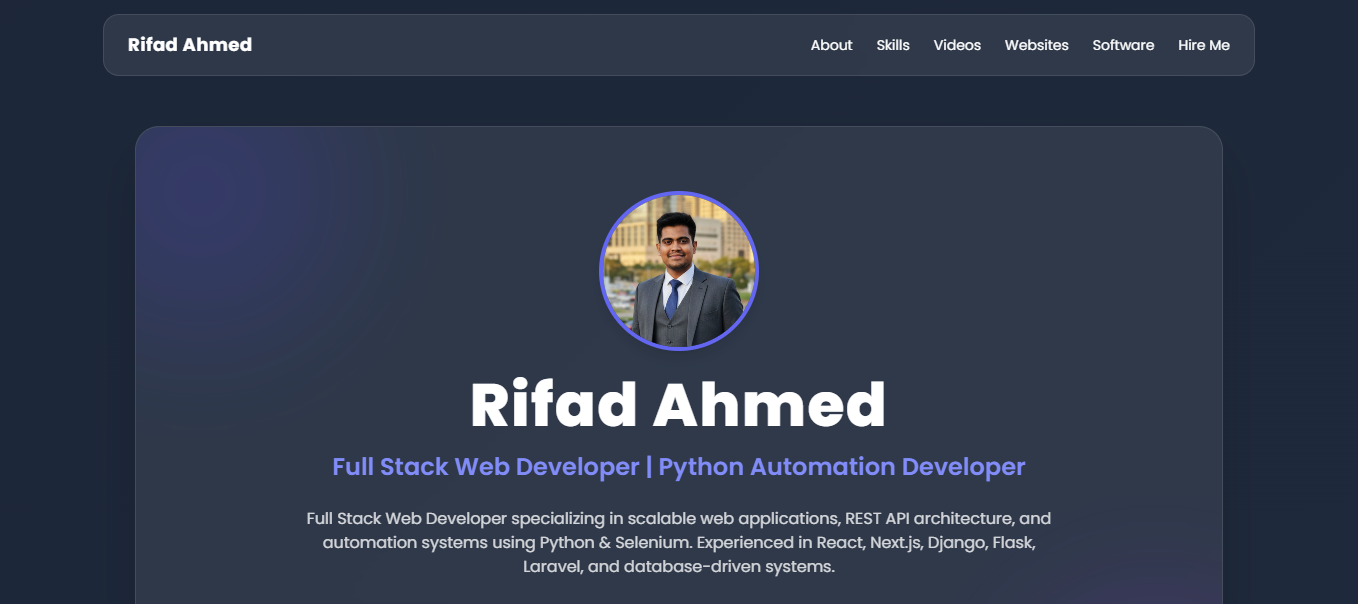Click 'Next.js' in the description paragraph
This screenshot has width=1358, height=604.
(x=892, y=543)
